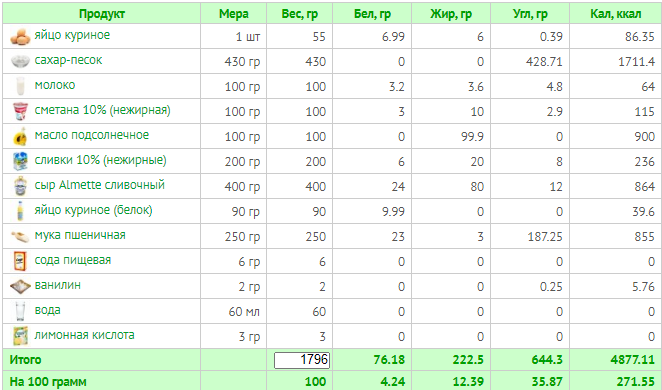Click per-100g protein value 4.24

(x=392, y=382)
